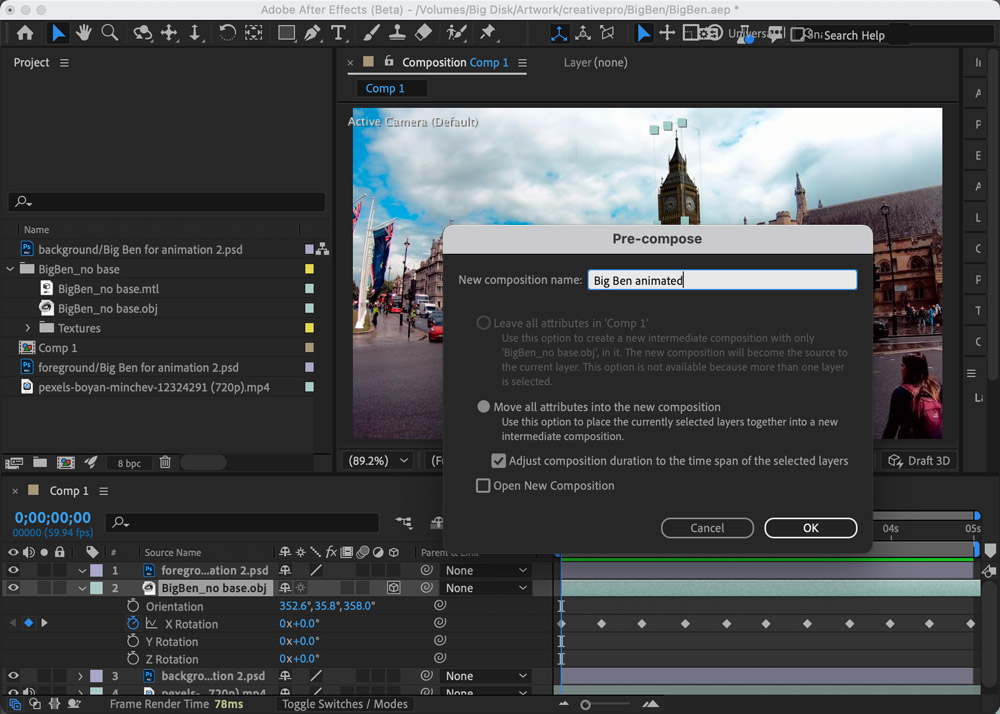Select the Pen tool
The image size is (1000, 714).
[313, 33]
